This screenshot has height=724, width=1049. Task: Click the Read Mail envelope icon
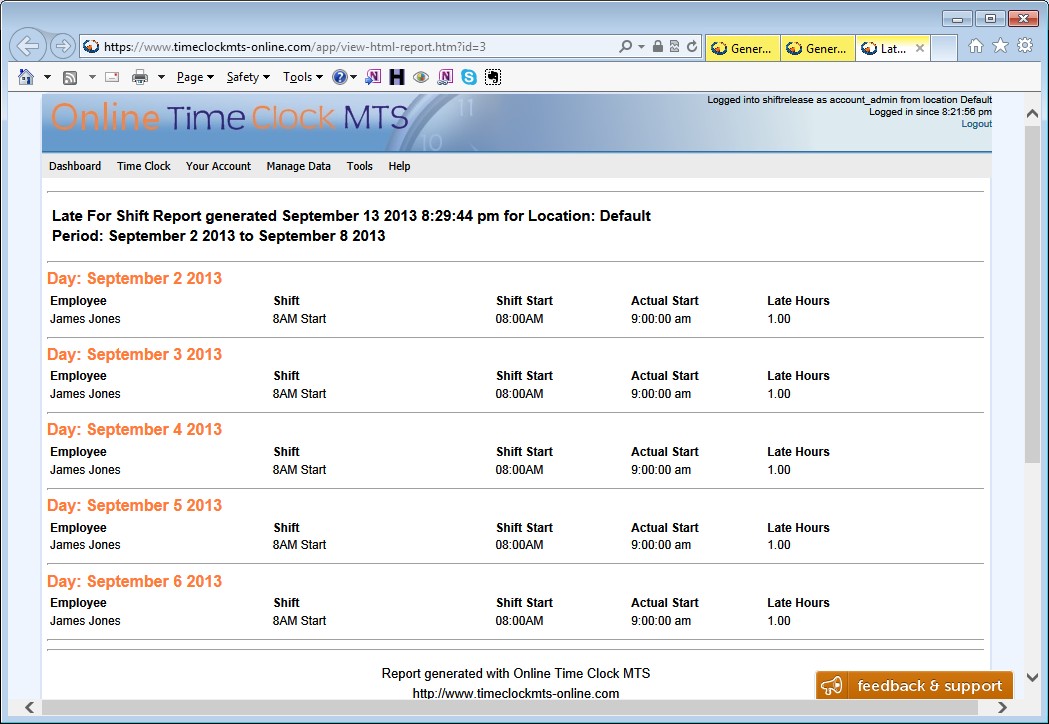pos(112,77)
